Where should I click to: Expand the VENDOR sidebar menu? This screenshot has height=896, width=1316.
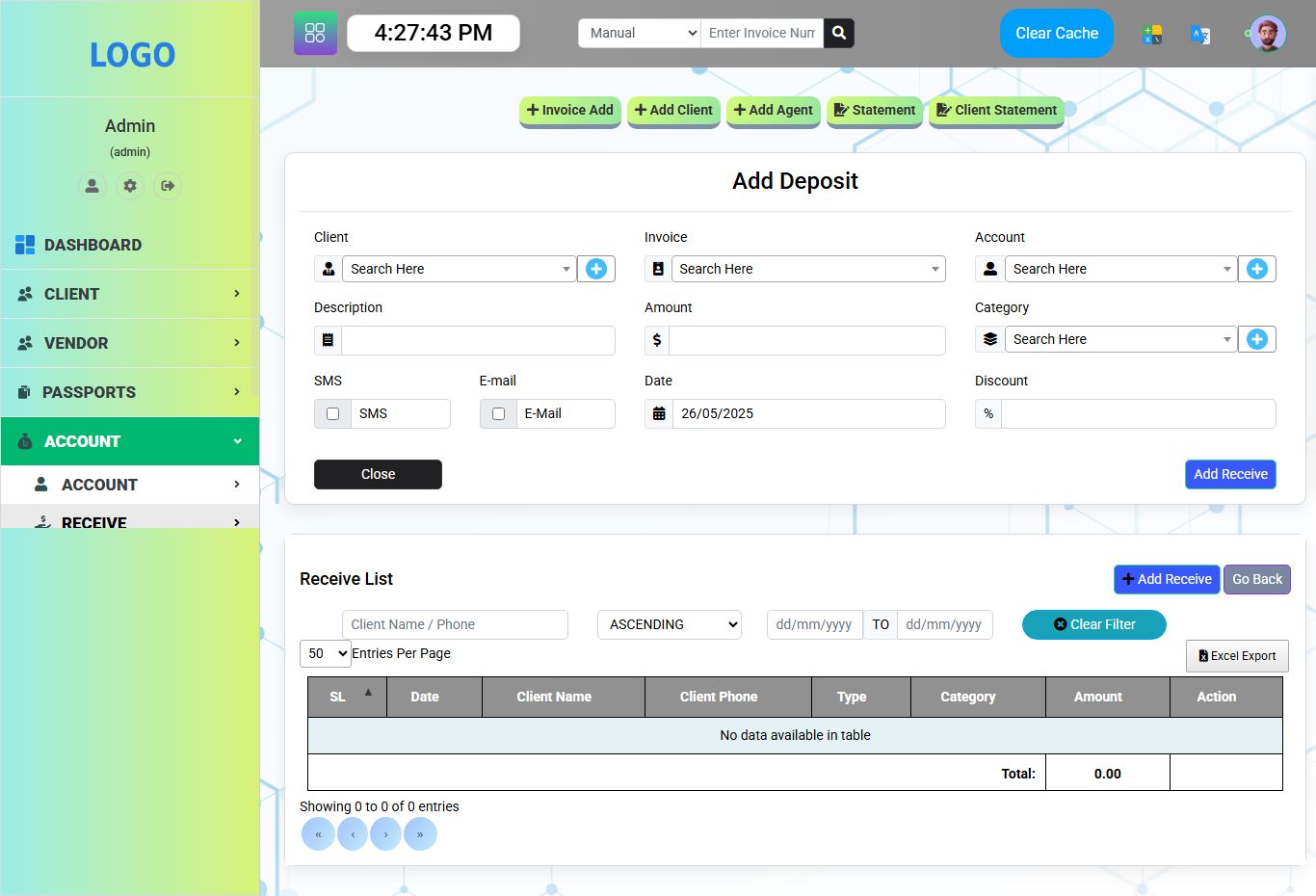130,343
